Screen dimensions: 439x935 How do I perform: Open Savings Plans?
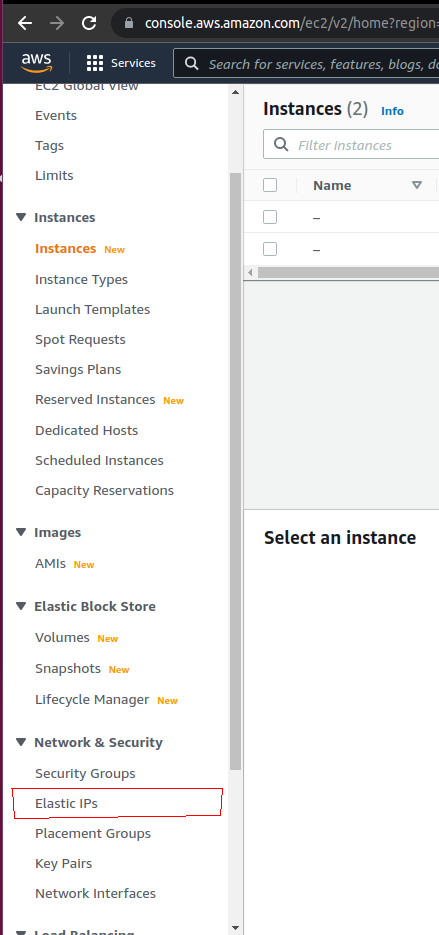pyautogui.click(x=78, y=369)
